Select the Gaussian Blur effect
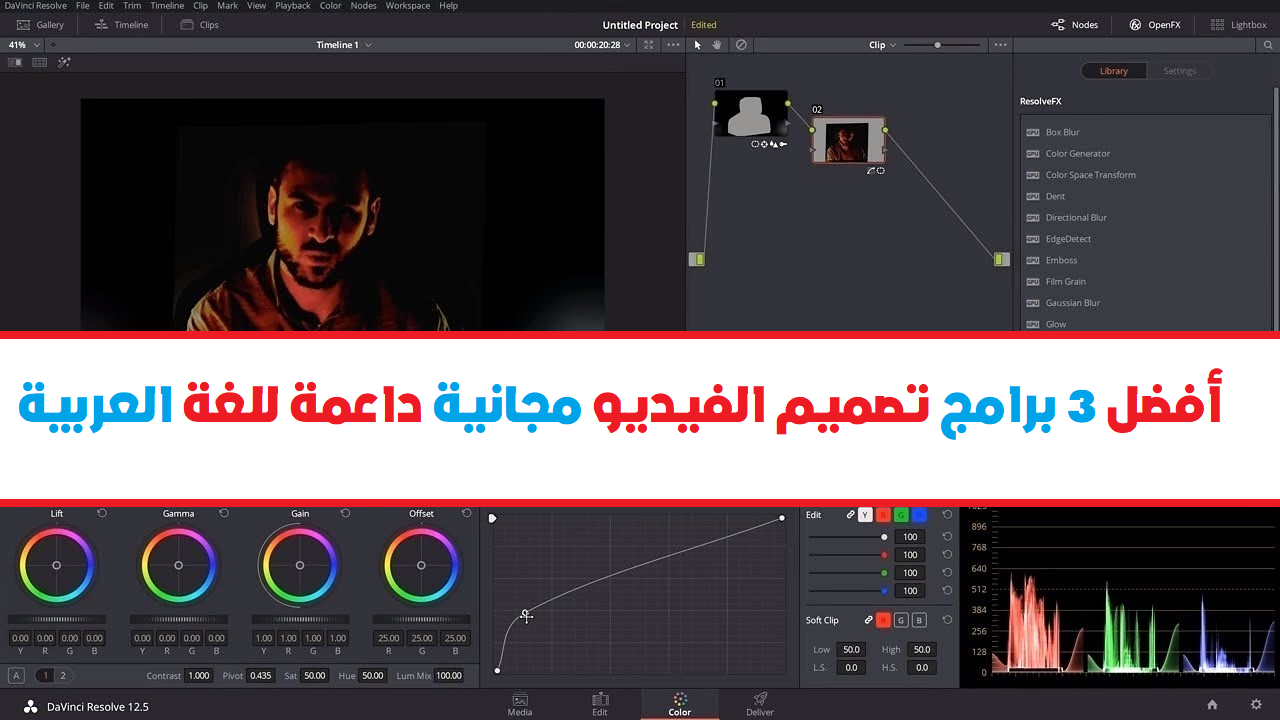 tap(1072, 303)
